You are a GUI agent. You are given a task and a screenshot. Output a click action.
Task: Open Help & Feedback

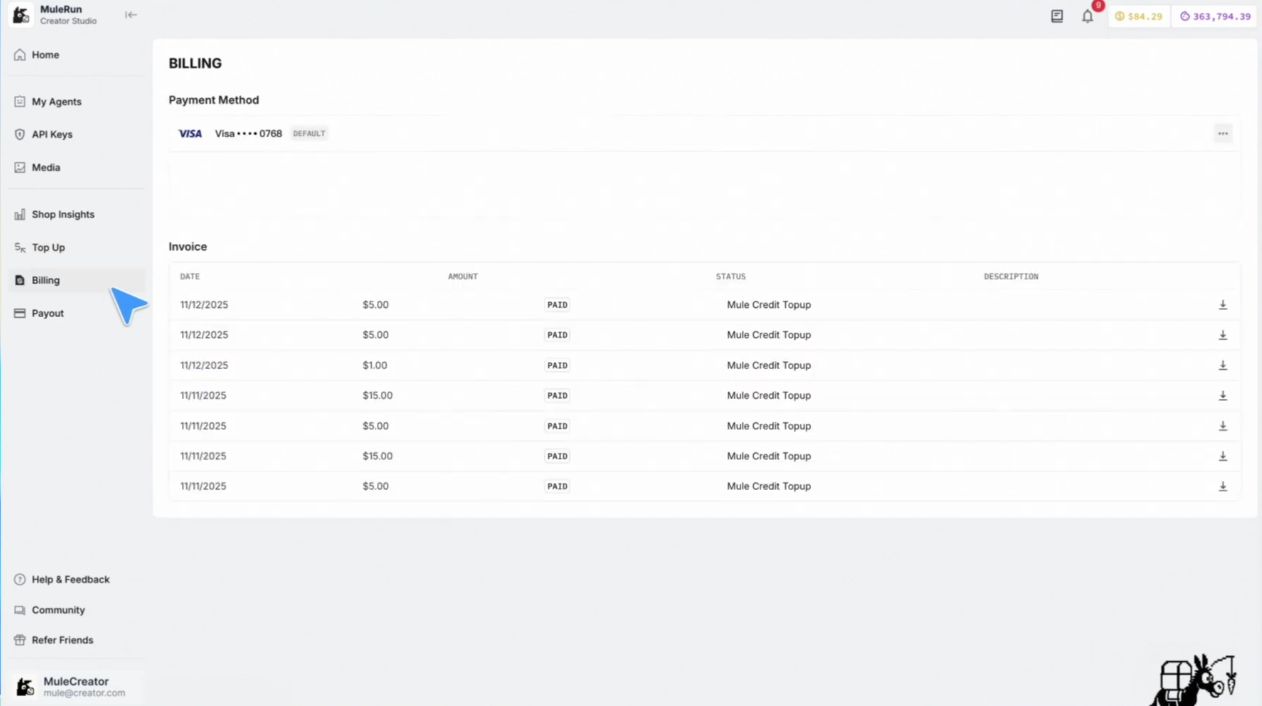(76, 580)
